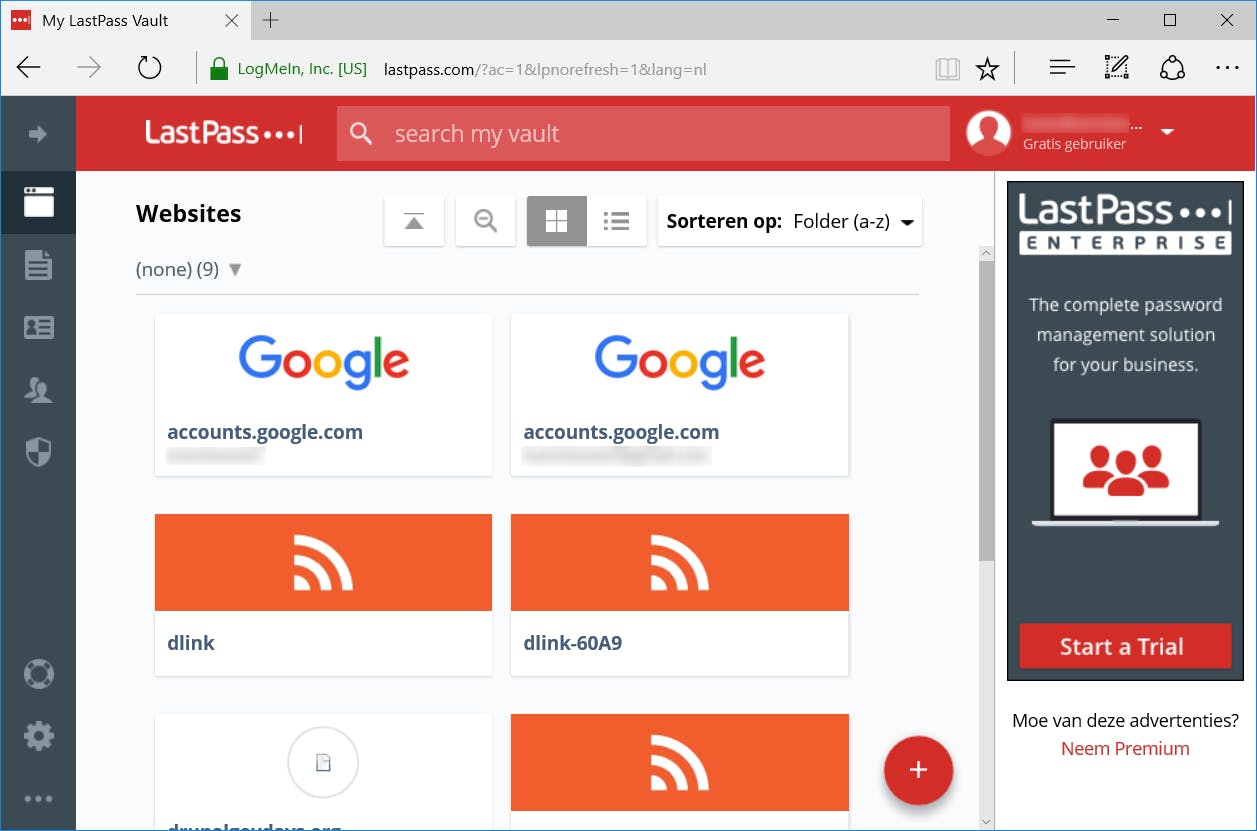The height and width of the screenshot is (831, 1257).
Task: Click the Start a Trial button
Action: click(1125, 646)
